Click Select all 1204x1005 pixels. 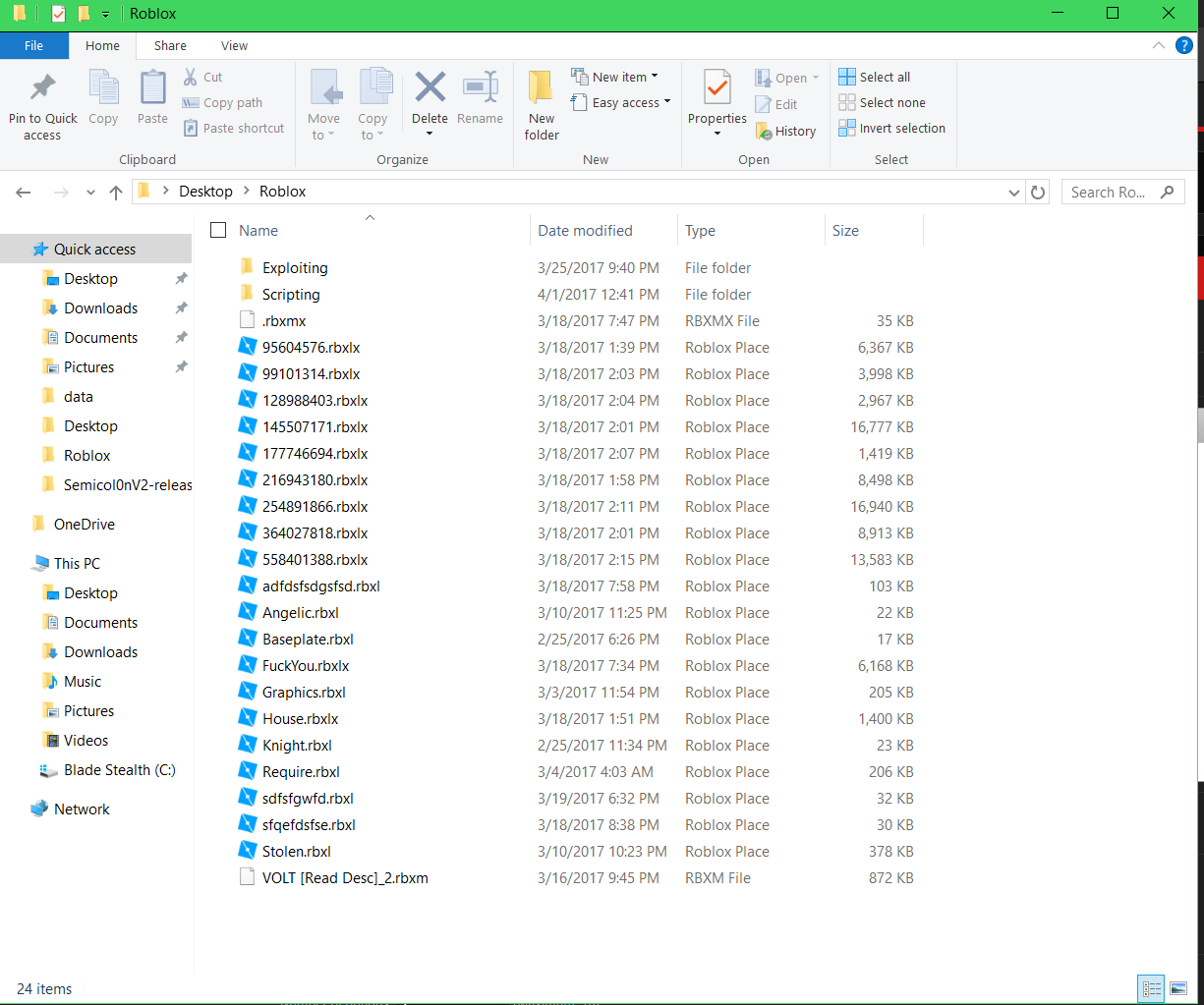pyautogui.click(x=874, y=77)
